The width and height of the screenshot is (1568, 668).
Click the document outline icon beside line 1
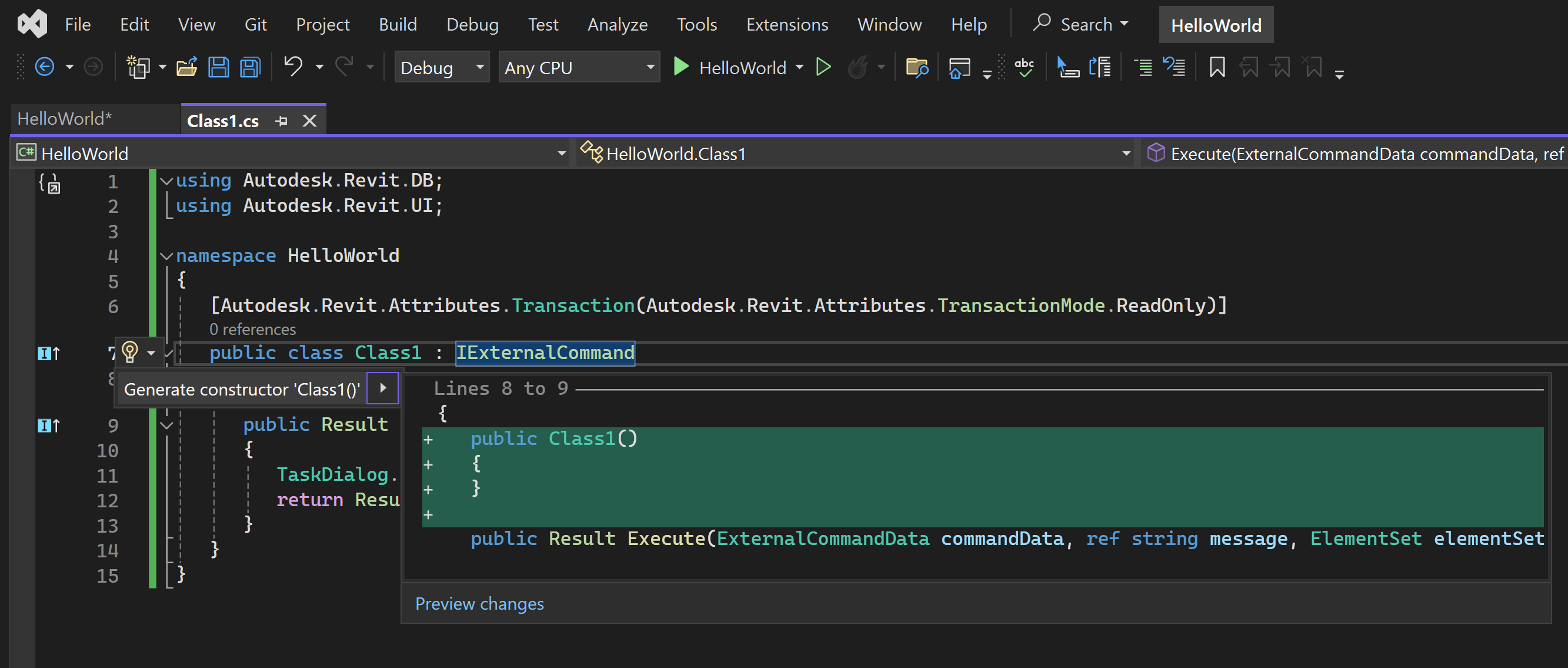click(50, 182)
